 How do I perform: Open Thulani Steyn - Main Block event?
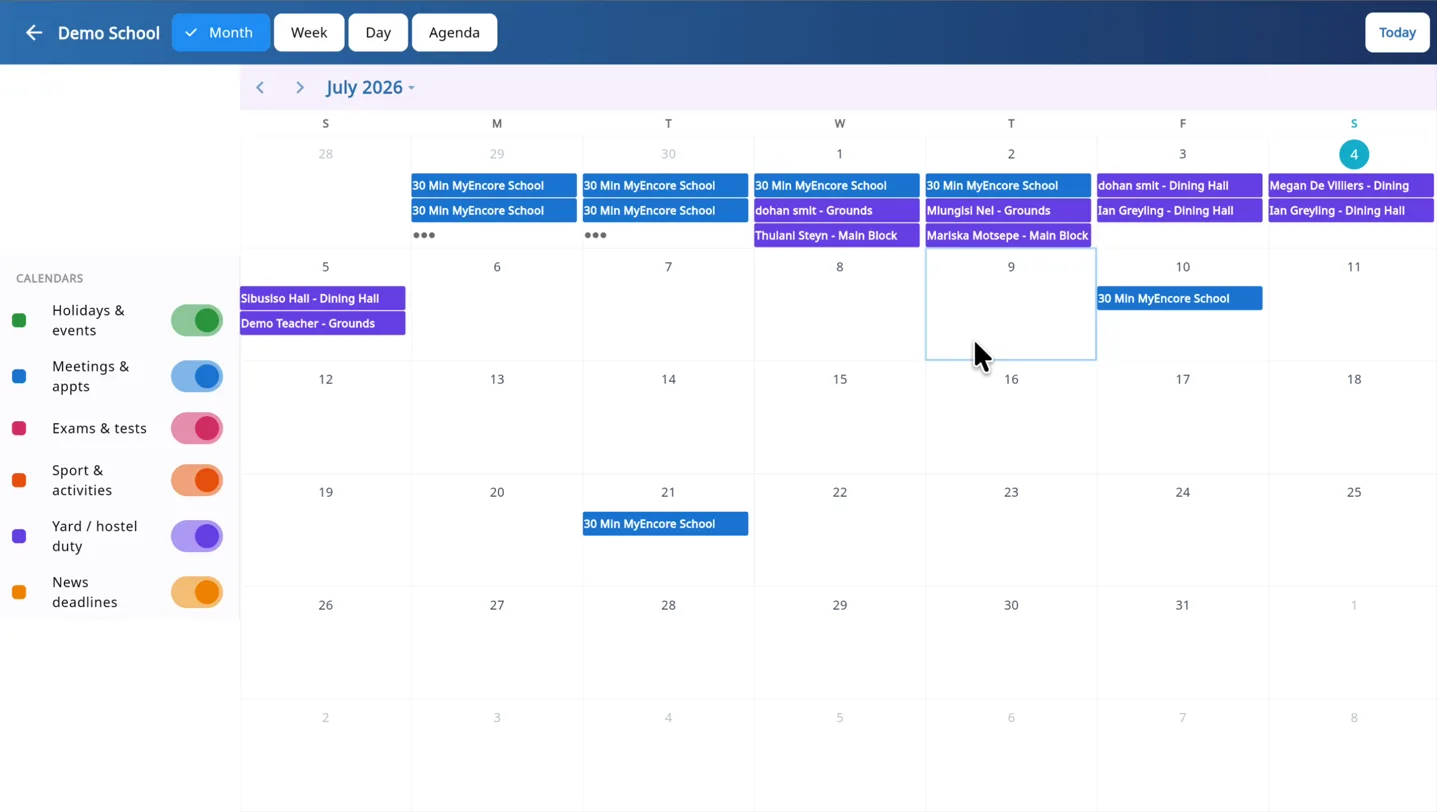(x=836, y=236)
